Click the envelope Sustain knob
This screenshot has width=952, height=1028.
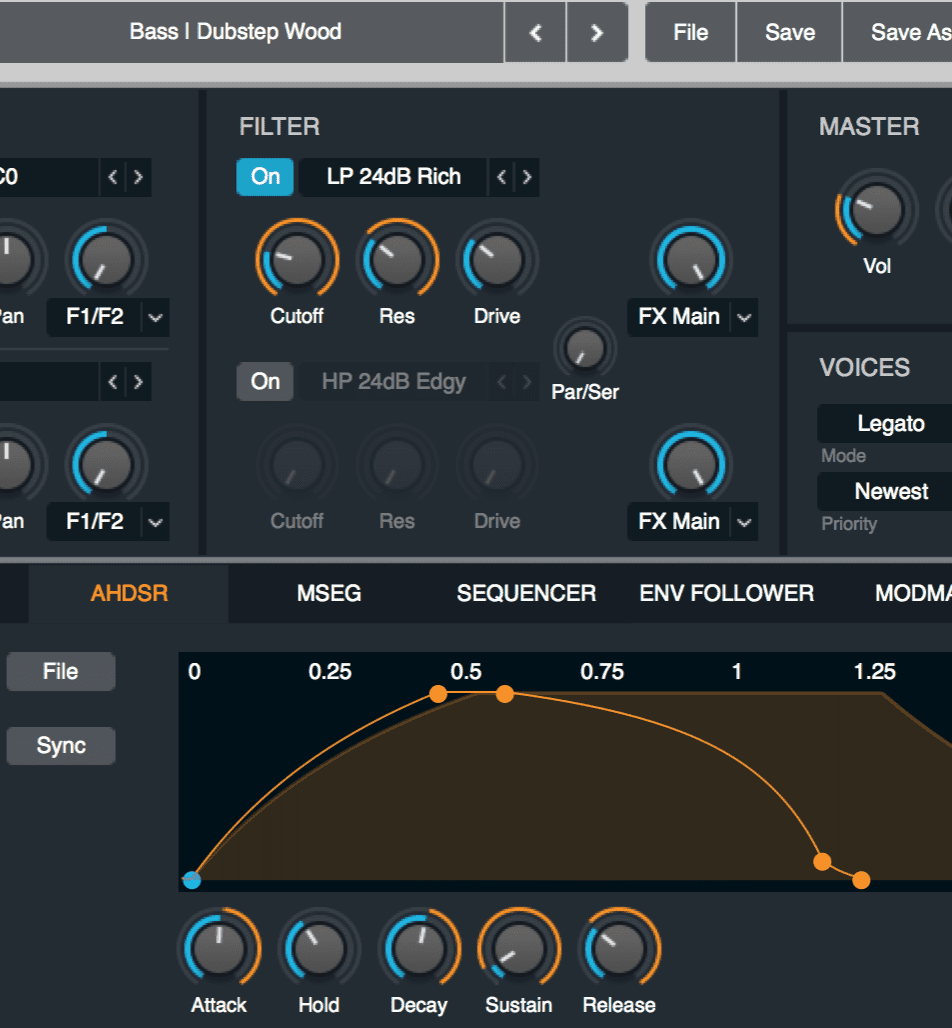(x=519, y=949)
